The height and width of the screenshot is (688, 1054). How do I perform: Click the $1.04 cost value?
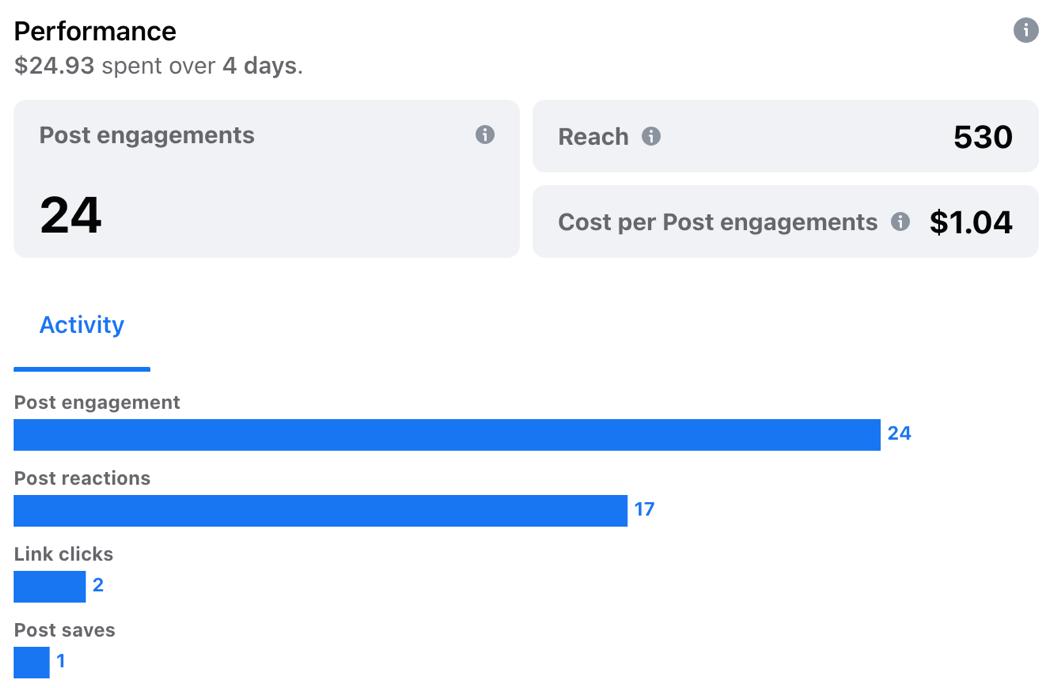[970, 222]
